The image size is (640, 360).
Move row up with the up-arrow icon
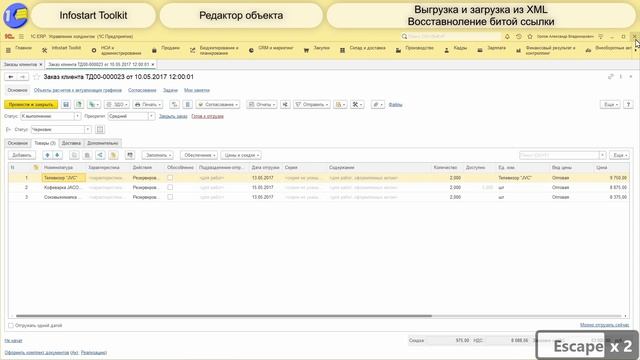click(x=47, y=155)
